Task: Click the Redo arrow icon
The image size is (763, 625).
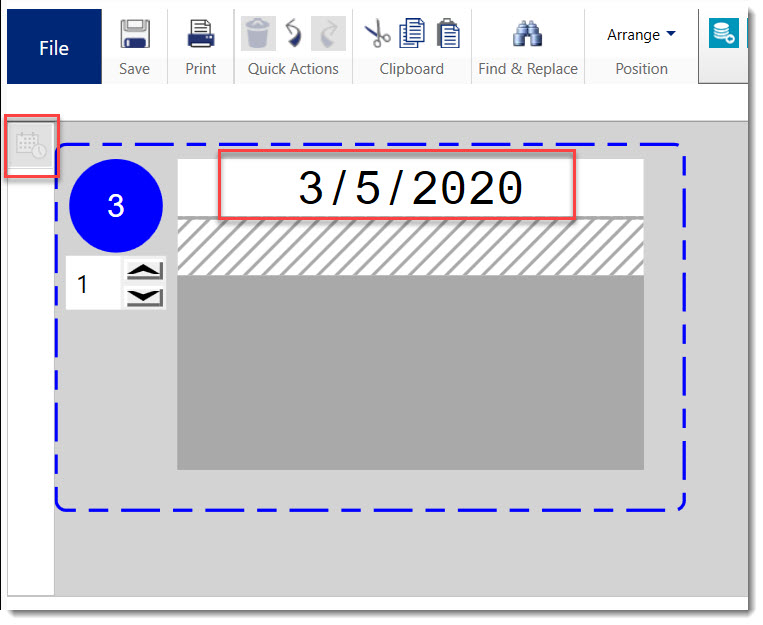Action: point(326,34)
